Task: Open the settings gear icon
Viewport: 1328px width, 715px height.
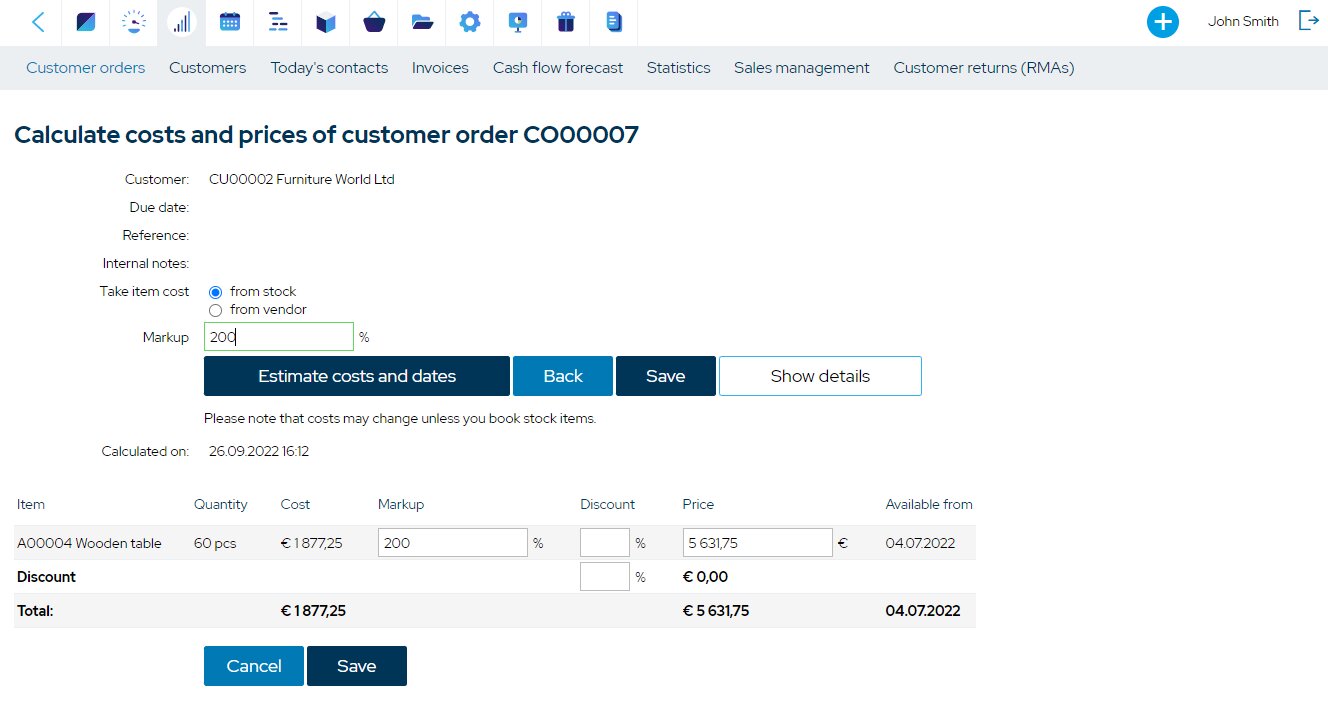Action: click(x=470, y=22)
